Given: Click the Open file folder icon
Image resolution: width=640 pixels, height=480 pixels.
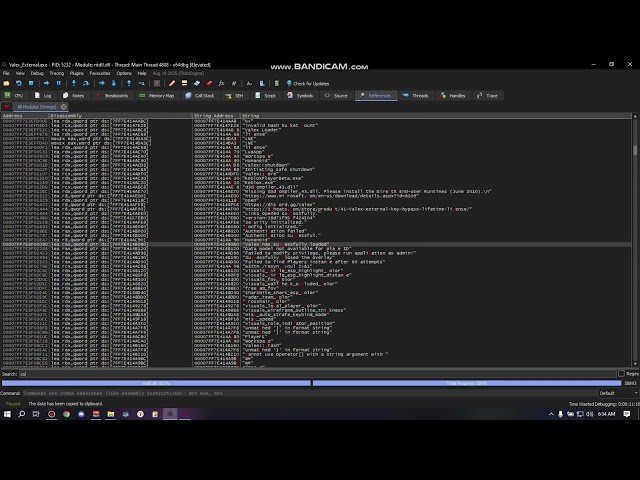Looking at the screenshot, I should (x=6, y=83).
